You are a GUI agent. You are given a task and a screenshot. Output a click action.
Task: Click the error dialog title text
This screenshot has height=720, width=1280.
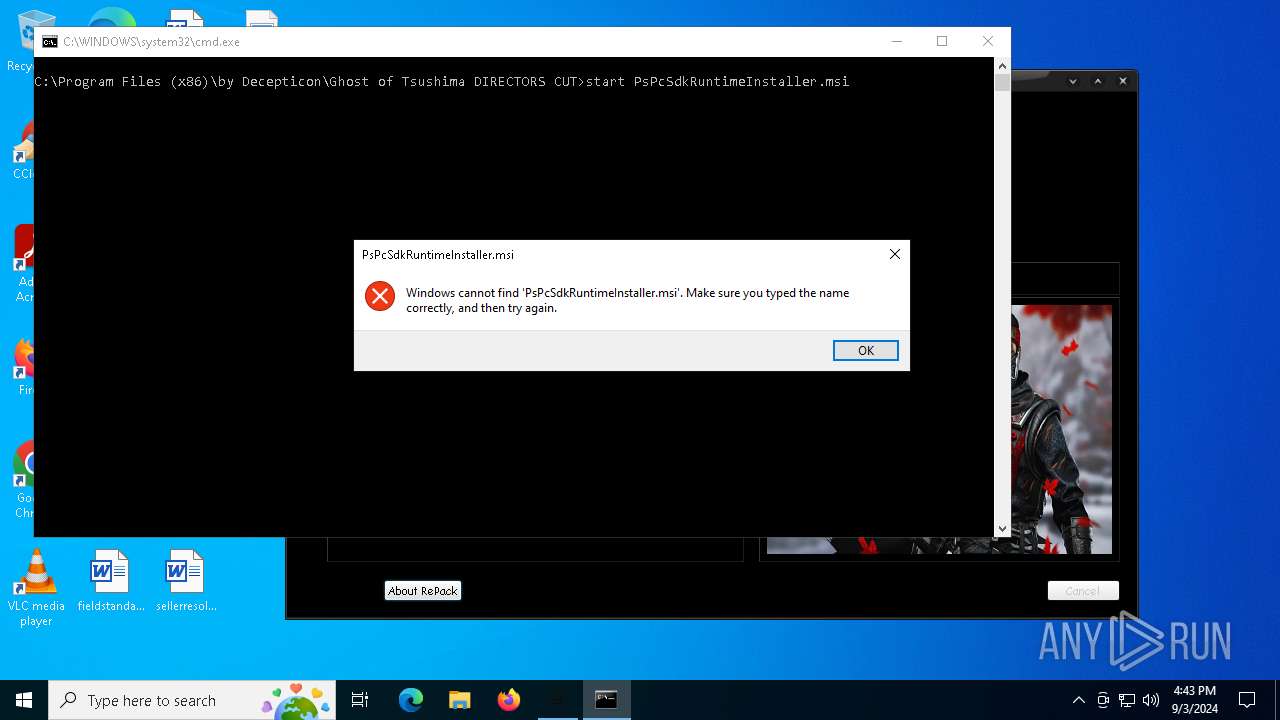[x=438, y=255]
